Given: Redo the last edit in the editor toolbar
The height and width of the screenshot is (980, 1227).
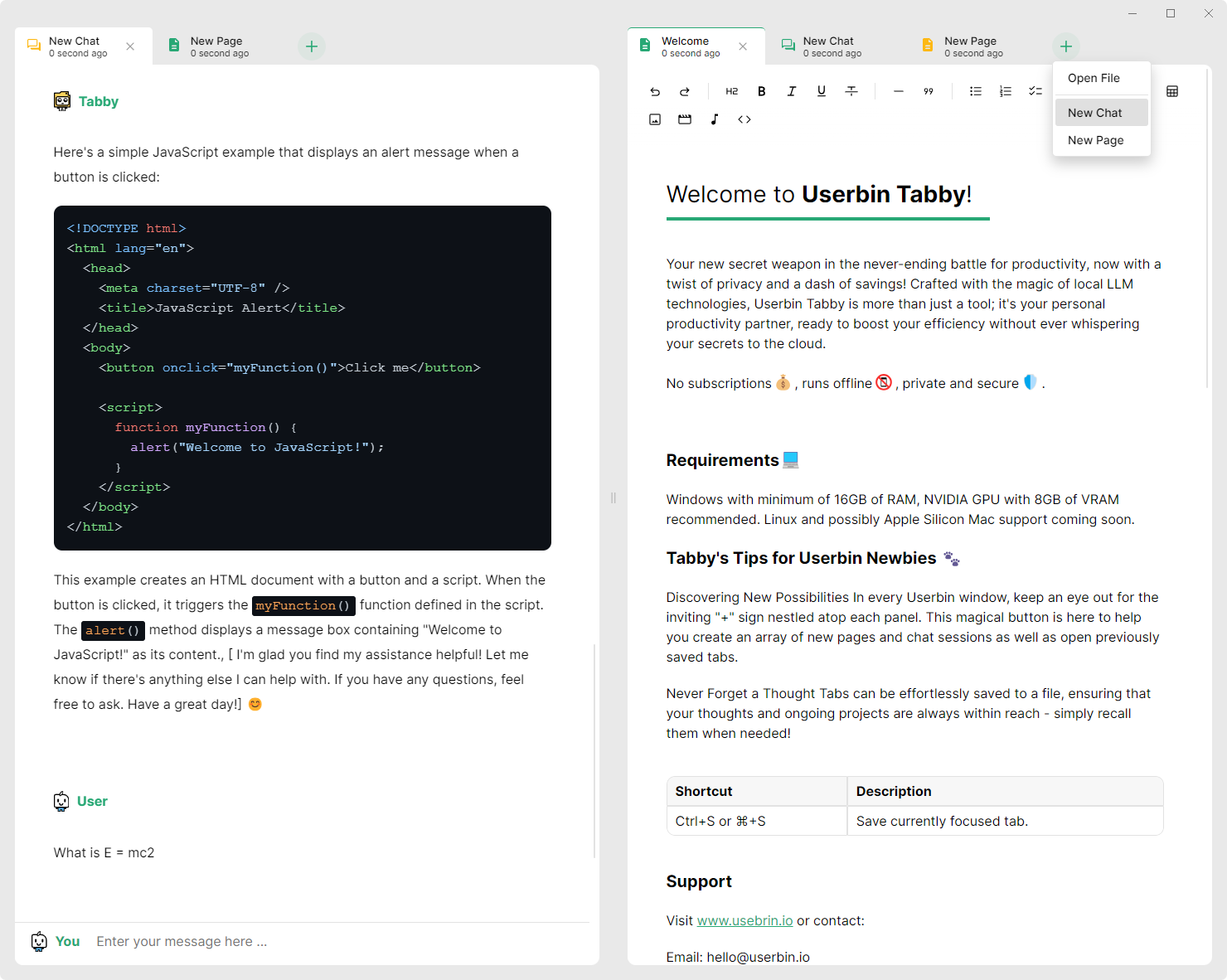Looking at the screenshot, I should (685, 91).
